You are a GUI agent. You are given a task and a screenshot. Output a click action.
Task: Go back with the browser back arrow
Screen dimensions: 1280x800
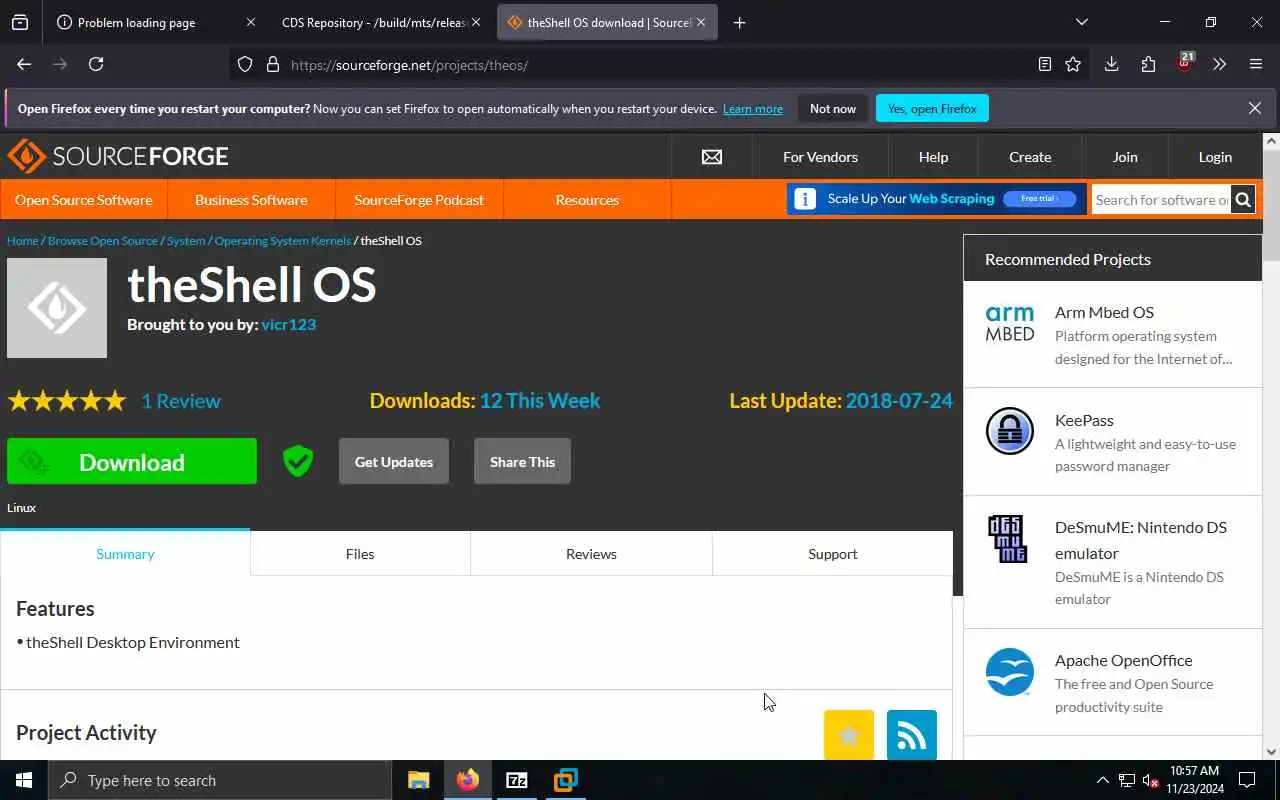(24, 64)
